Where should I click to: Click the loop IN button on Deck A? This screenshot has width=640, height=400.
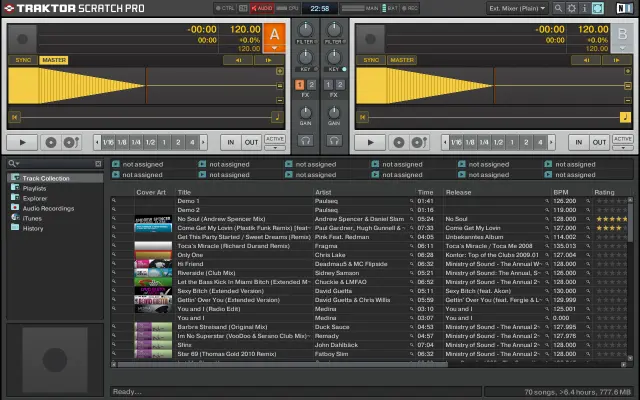coord(231,142)
